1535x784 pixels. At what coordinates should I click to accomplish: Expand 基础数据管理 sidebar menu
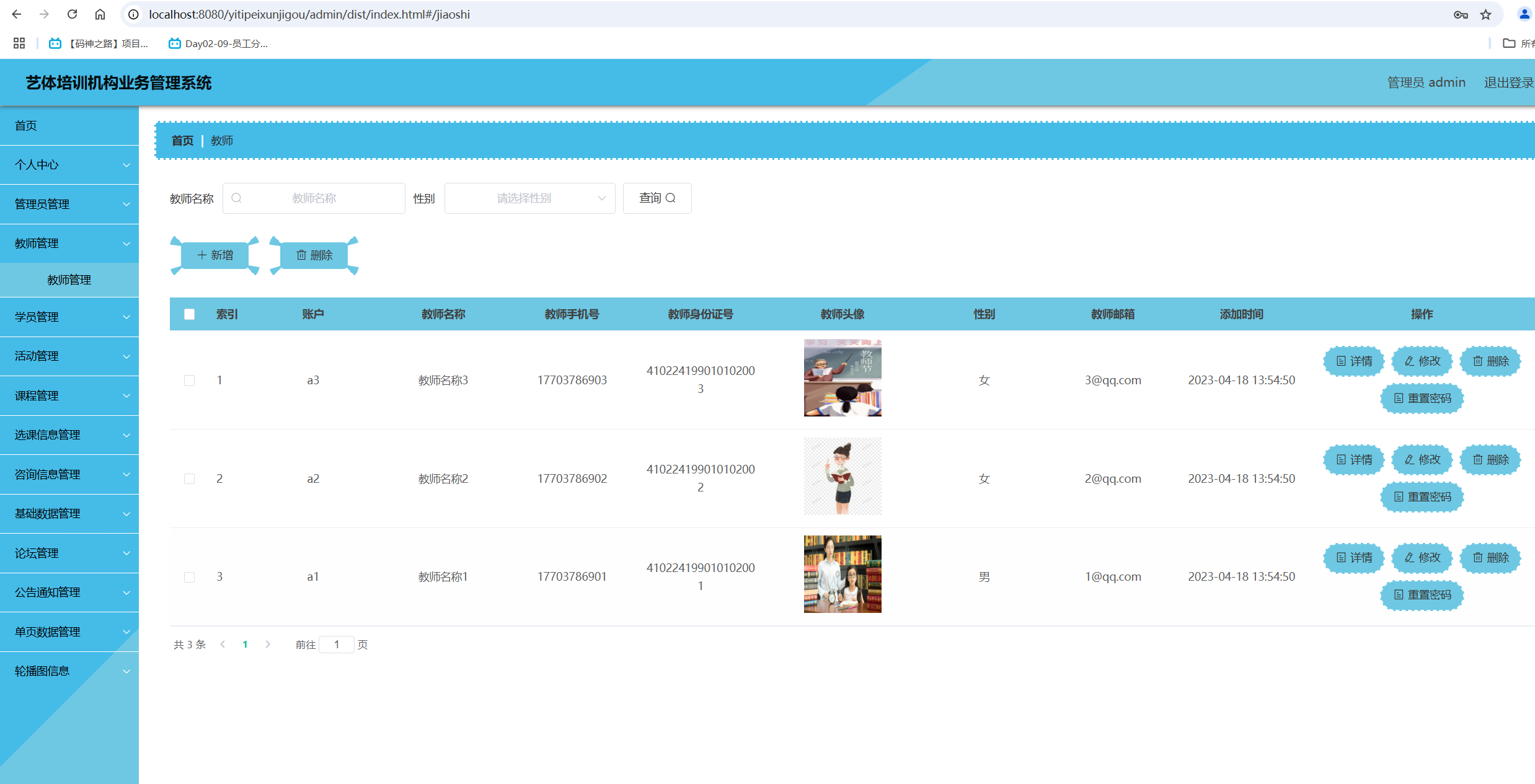tap(69, 514)
